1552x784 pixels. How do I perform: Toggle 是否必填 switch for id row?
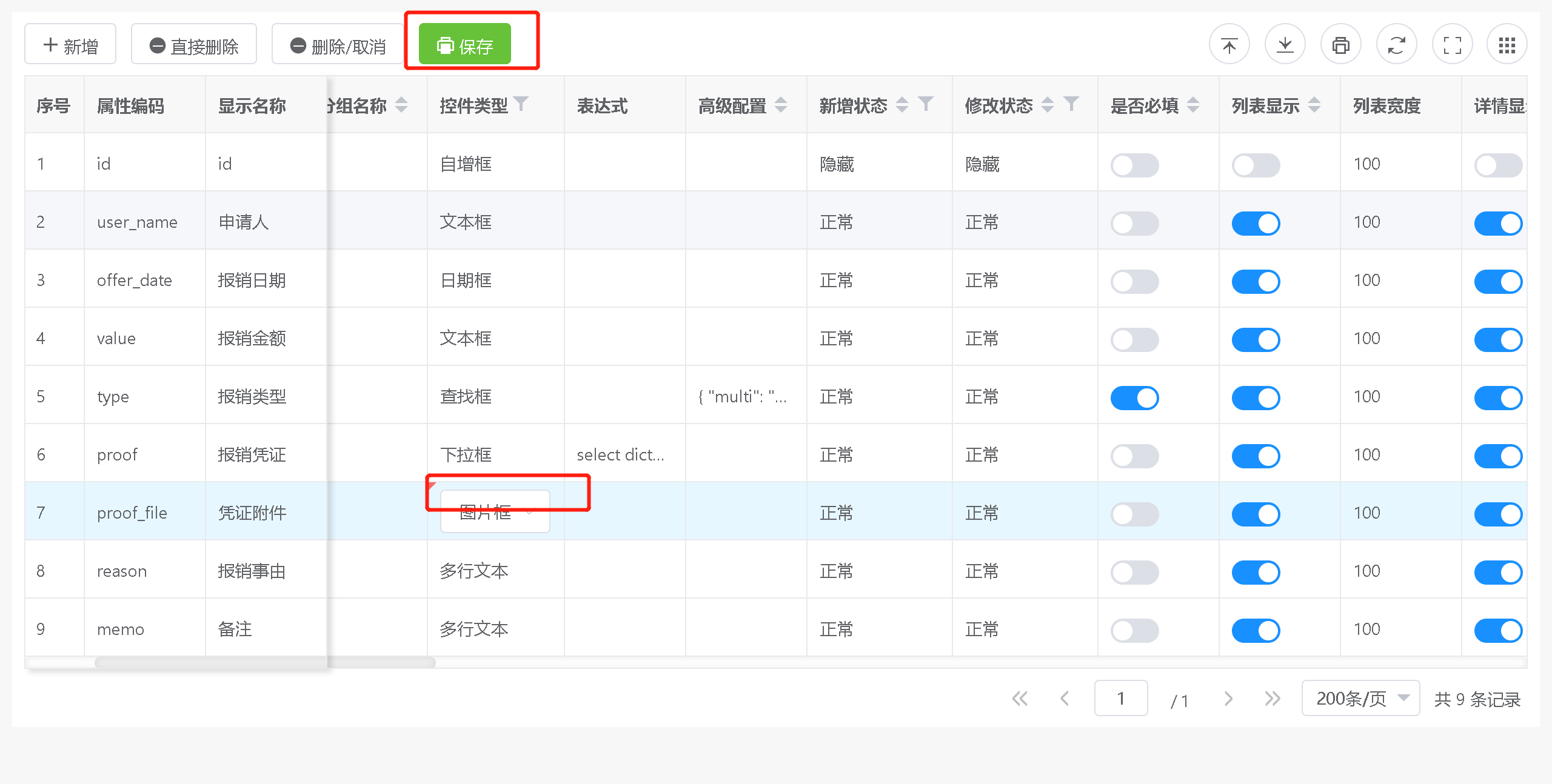point(1134,165)
